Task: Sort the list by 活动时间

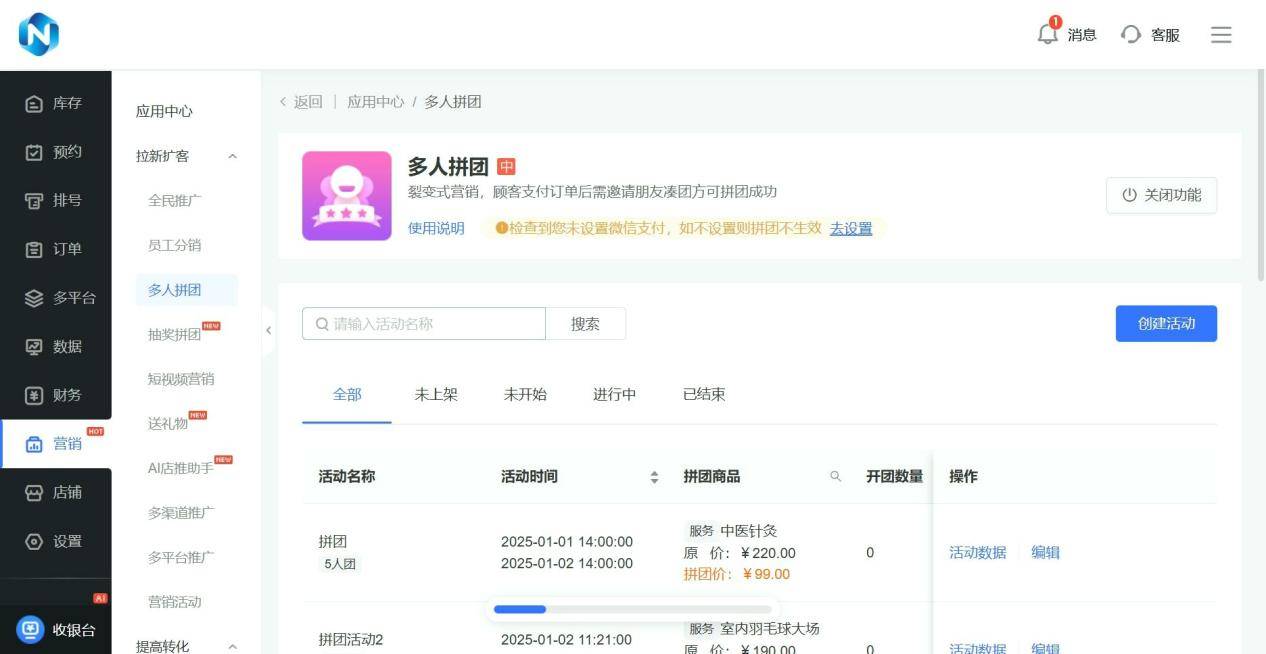Action: tap(654, 477)
